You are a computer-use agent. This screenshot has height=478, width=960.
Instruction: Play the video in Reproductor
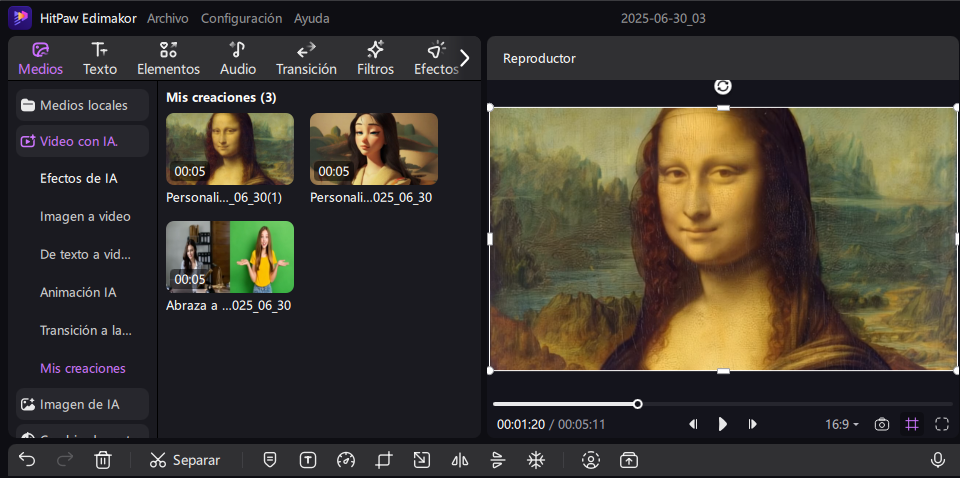722,424
